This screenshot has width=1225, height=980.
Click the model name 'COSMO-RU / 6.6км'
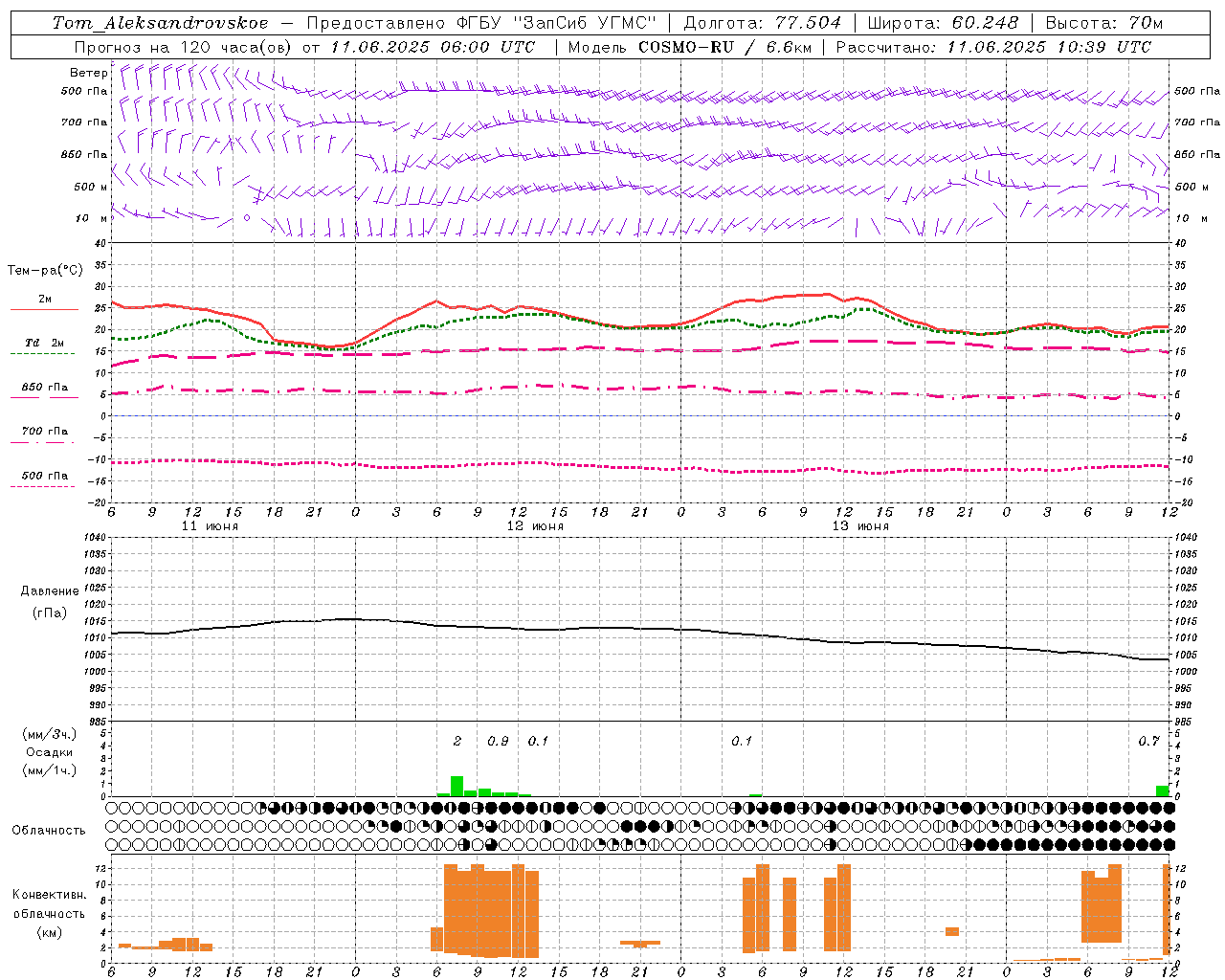pos(724,47)
